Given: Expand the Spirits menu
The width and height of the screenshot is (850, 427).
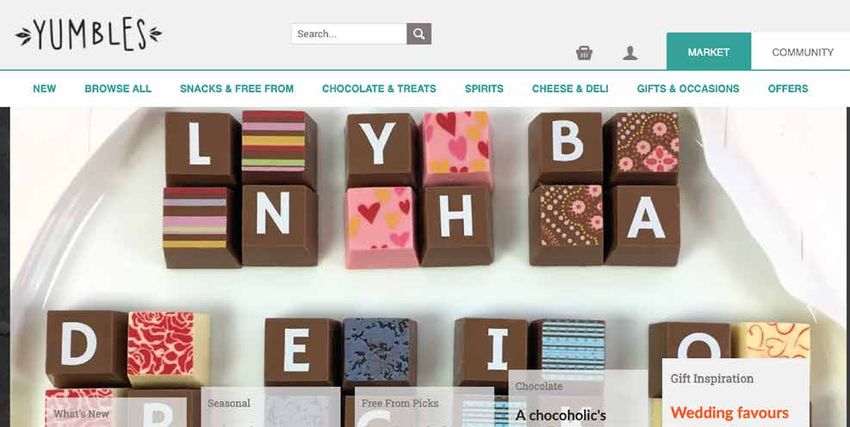Looking at the screenshot, I should click(x=484, y=89).
